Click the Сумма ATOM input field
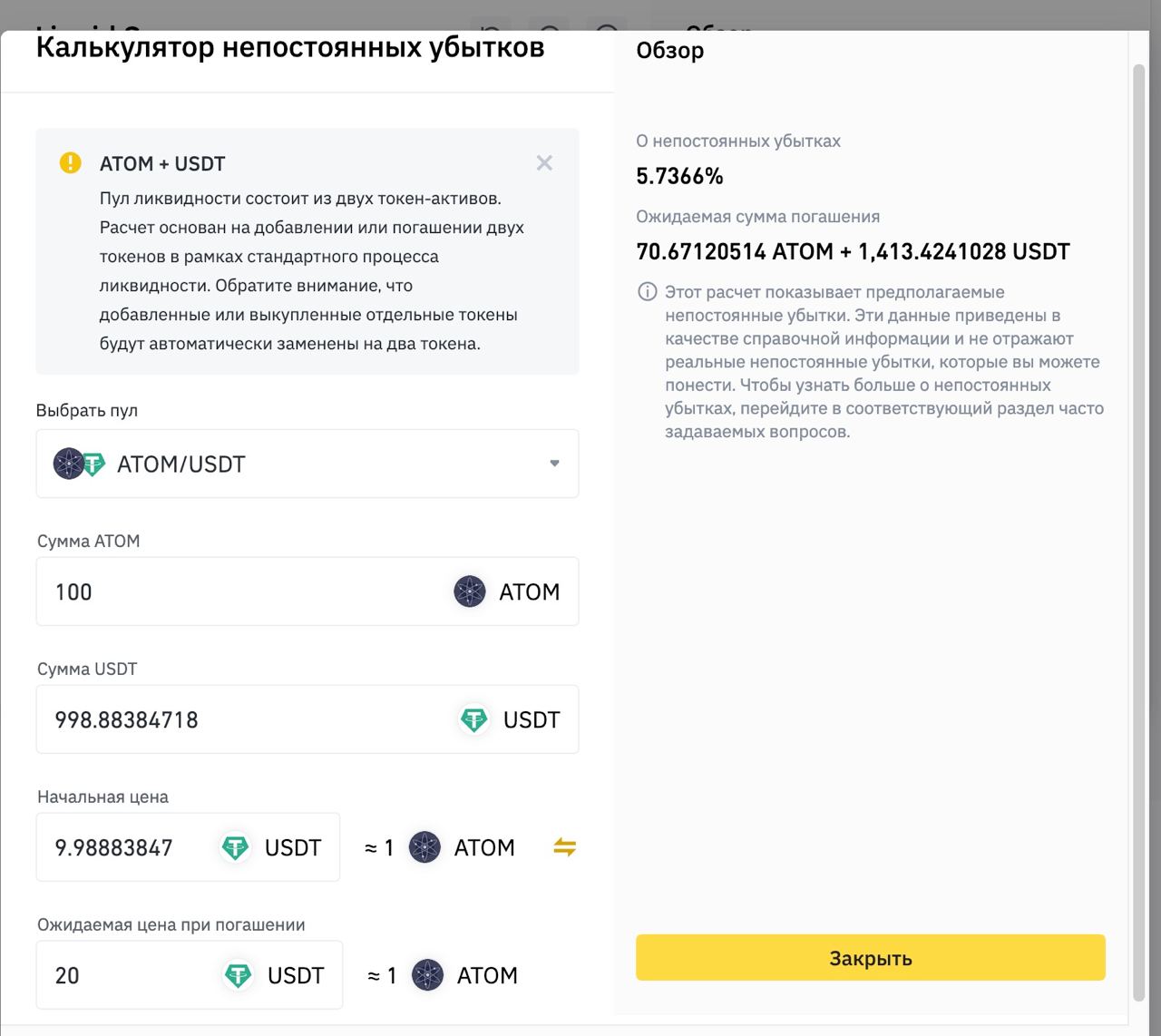 pyautogui.click(x=245, y=591)
